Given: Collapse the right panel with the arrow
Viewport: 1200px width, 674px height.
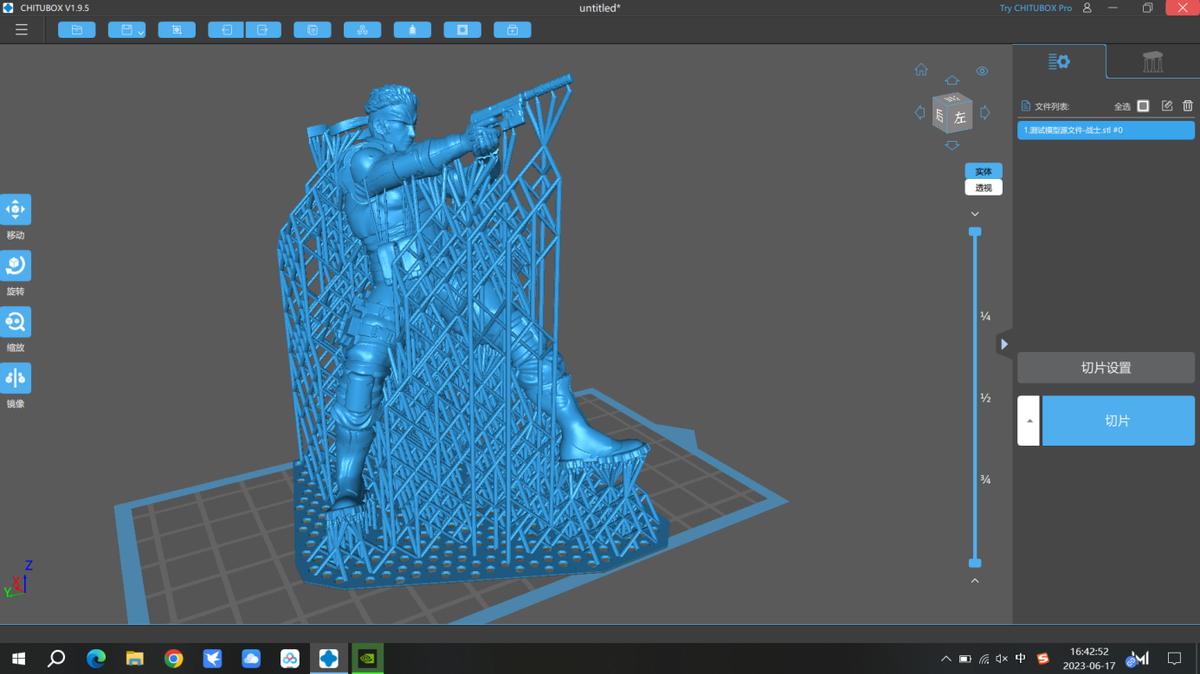Looking at the screenshot, I should click(1004, 343).
